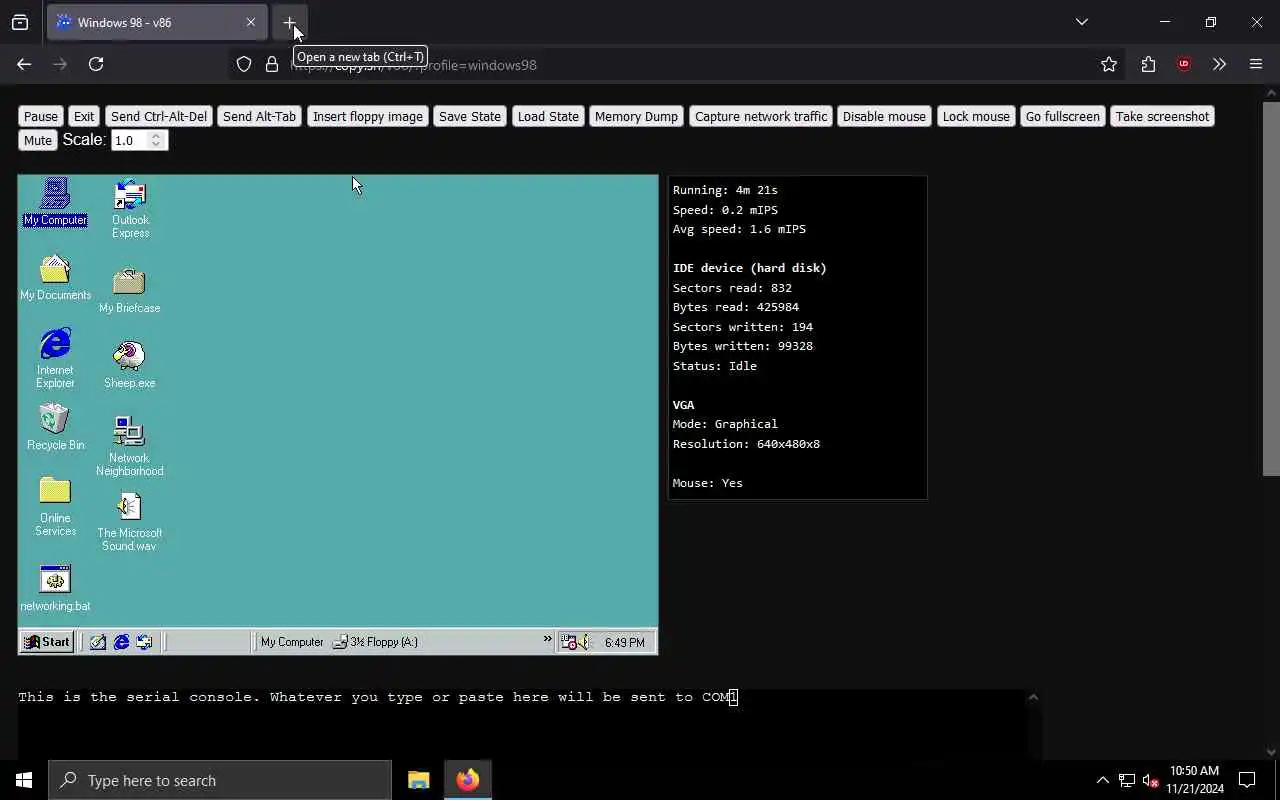Open a new browser tab with plus button
Image resolution: width=1280 pixels, height=800 pixels.
pyautogui.click(x=290, y=22)
